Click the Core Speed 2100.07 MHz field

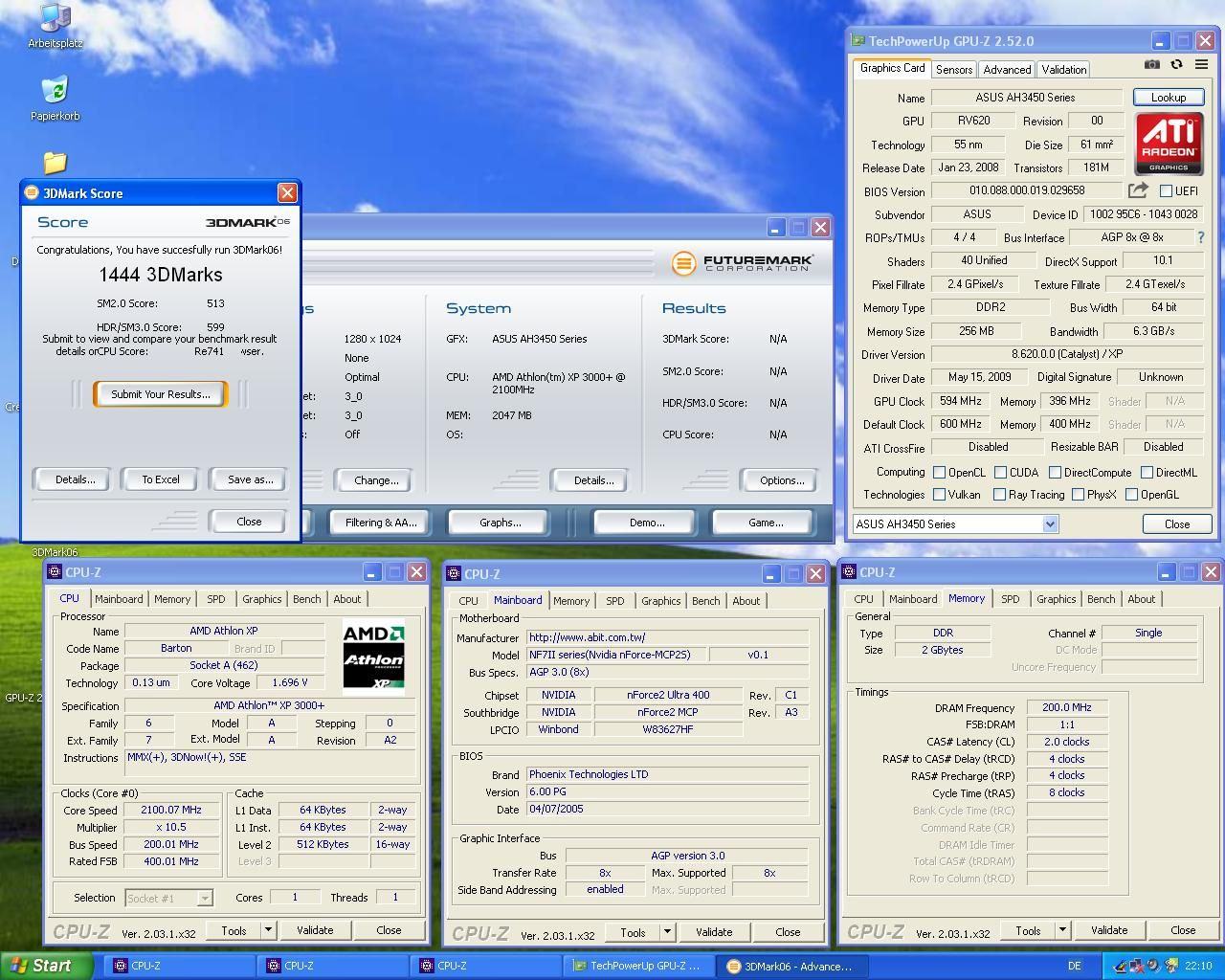tap(171, 810)
